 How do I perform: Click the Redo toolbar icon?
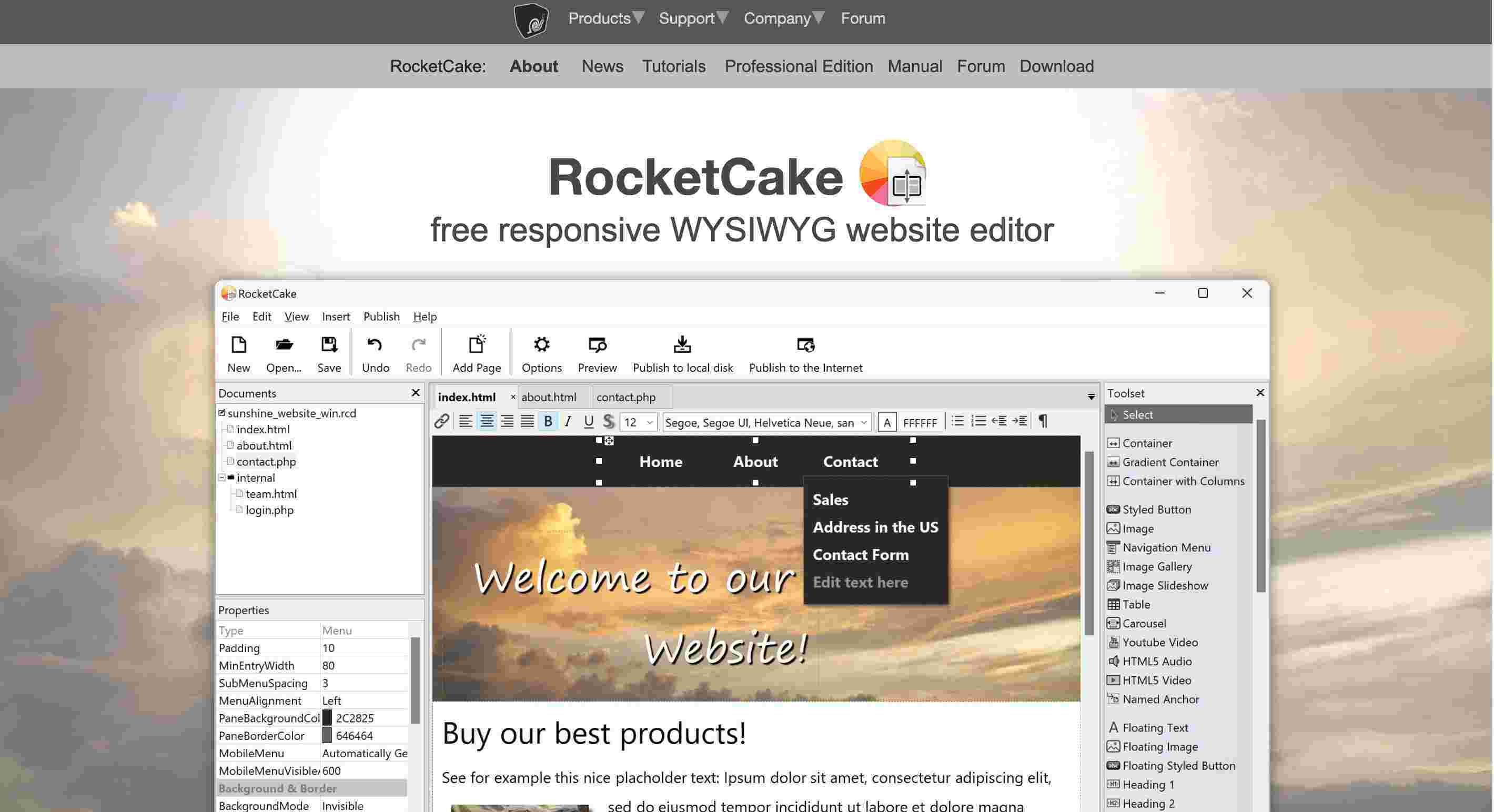point(418,344)
